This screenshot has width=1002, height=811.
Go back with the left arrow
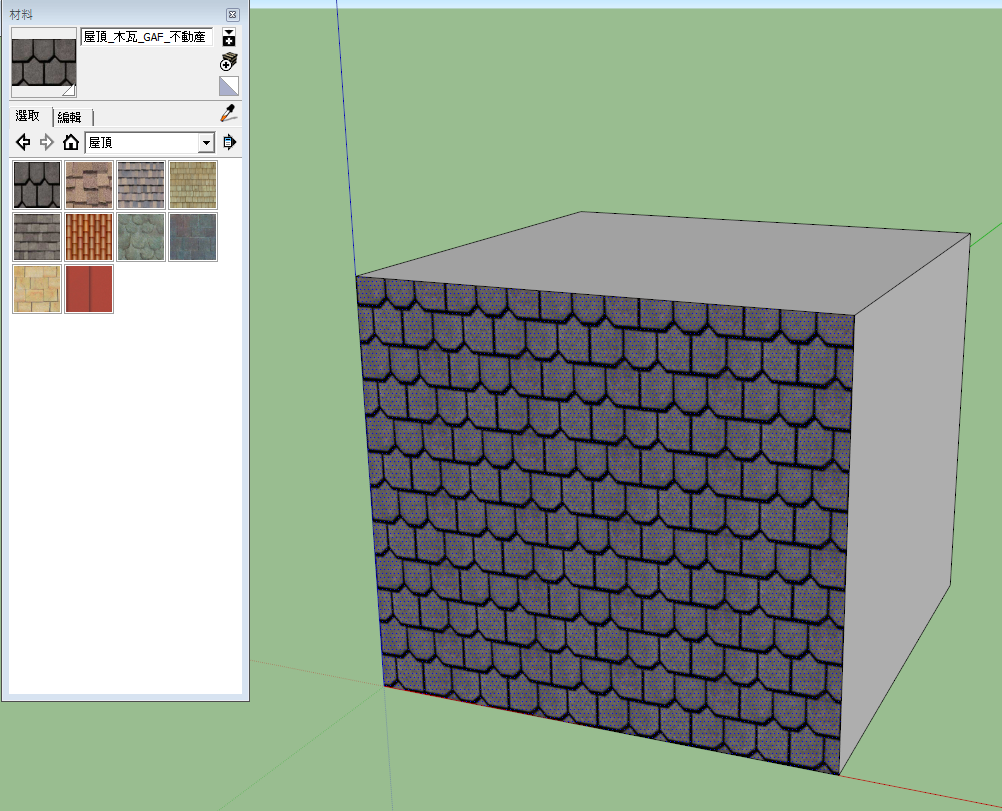23,142
